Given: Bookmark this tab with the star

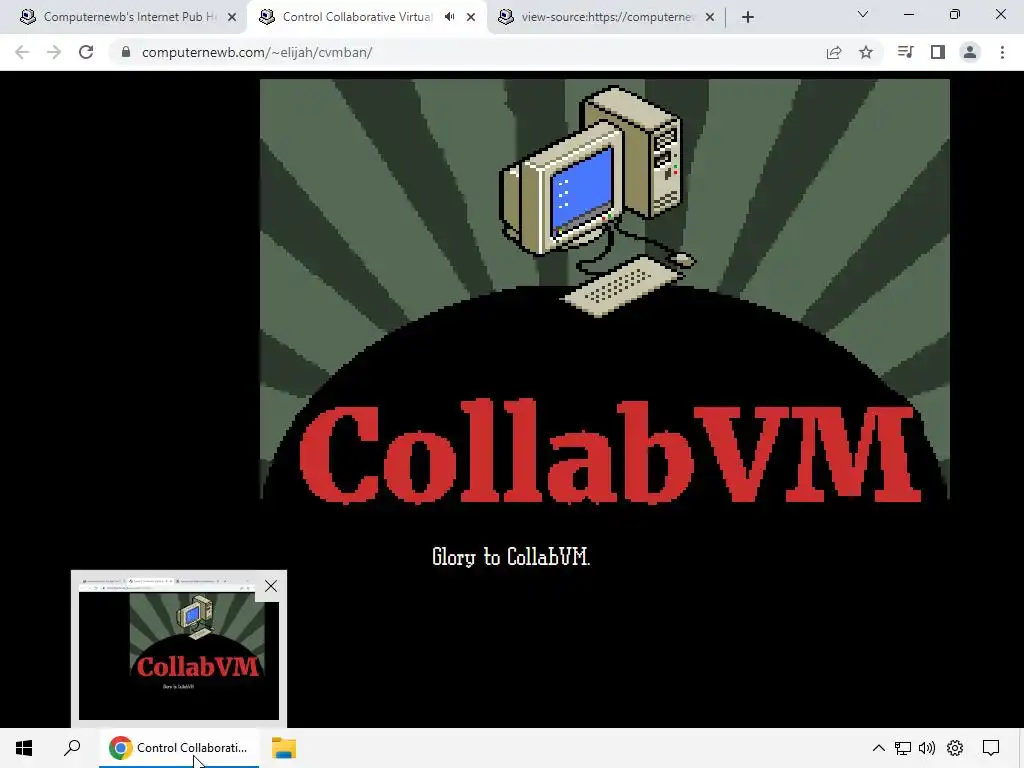Looking at the screenshot, I should tap(866, 52).
